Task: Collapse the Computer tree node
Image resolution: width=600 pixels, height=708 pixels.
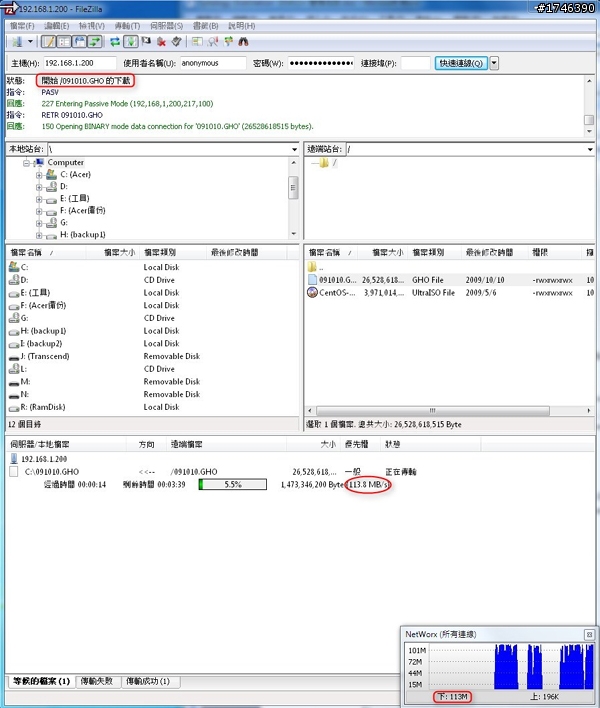Action: 27,163
